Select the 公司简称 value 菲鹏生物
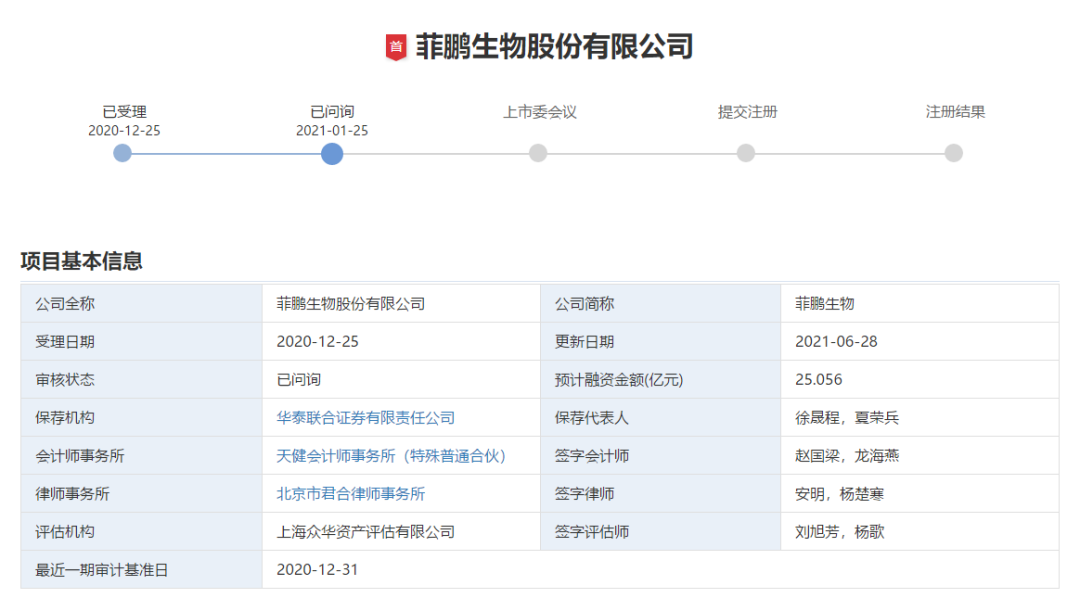1080x598 pixels. tap(822, 303)
